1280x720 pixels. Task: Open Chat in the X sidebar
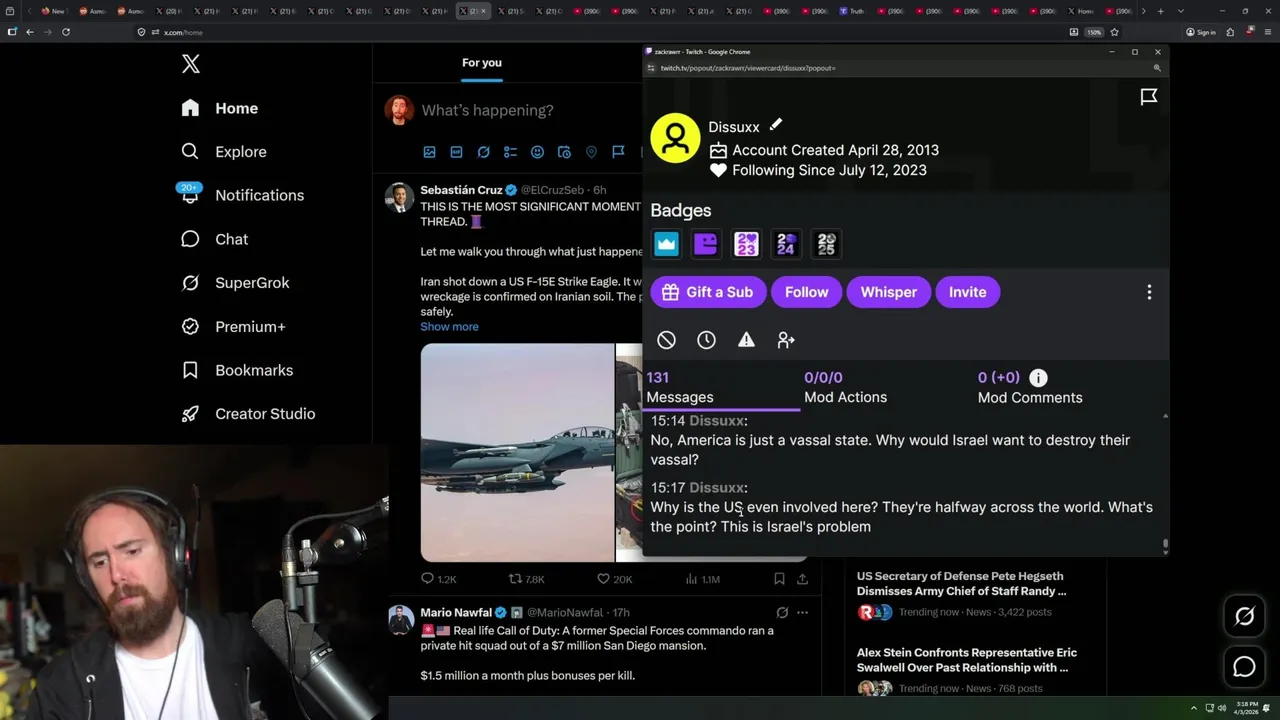pos(214,239)
